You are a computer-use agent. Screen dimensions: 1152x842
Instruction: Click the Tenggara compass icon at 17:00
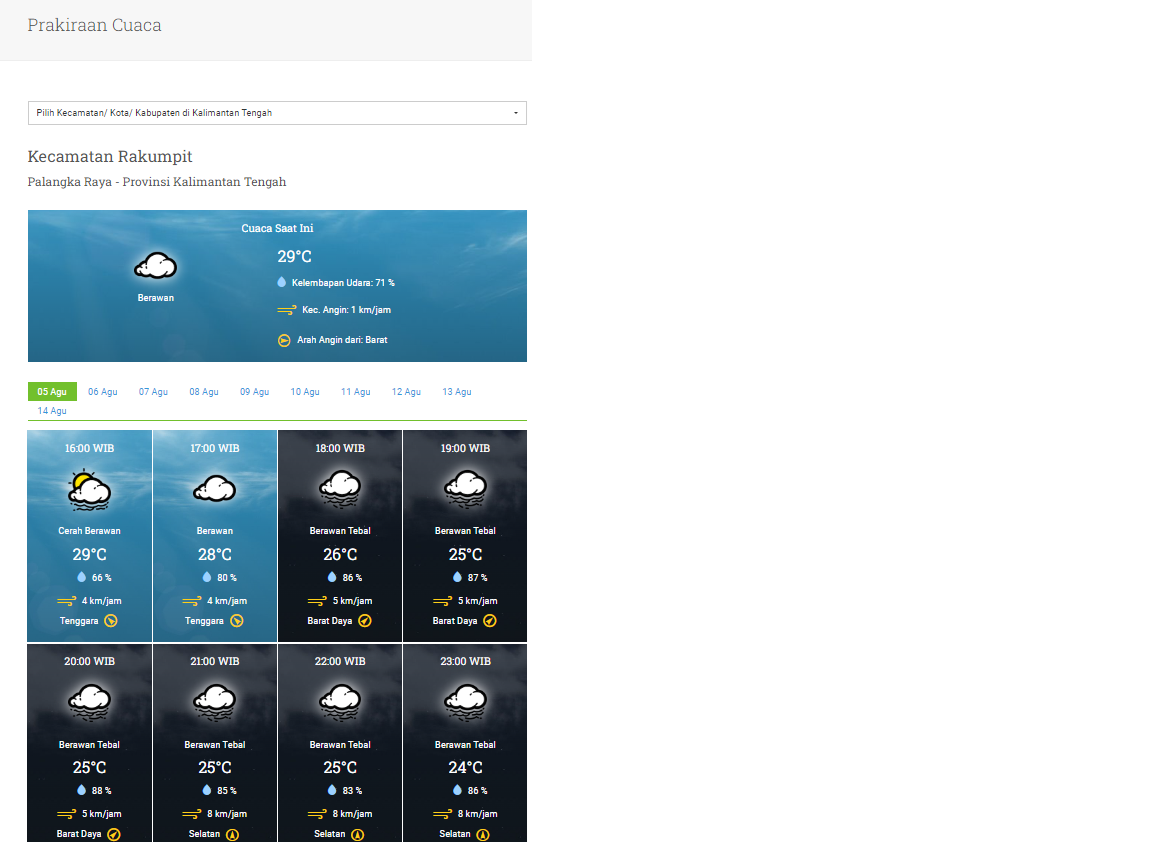pyautogui.click(x=237, y=621)
